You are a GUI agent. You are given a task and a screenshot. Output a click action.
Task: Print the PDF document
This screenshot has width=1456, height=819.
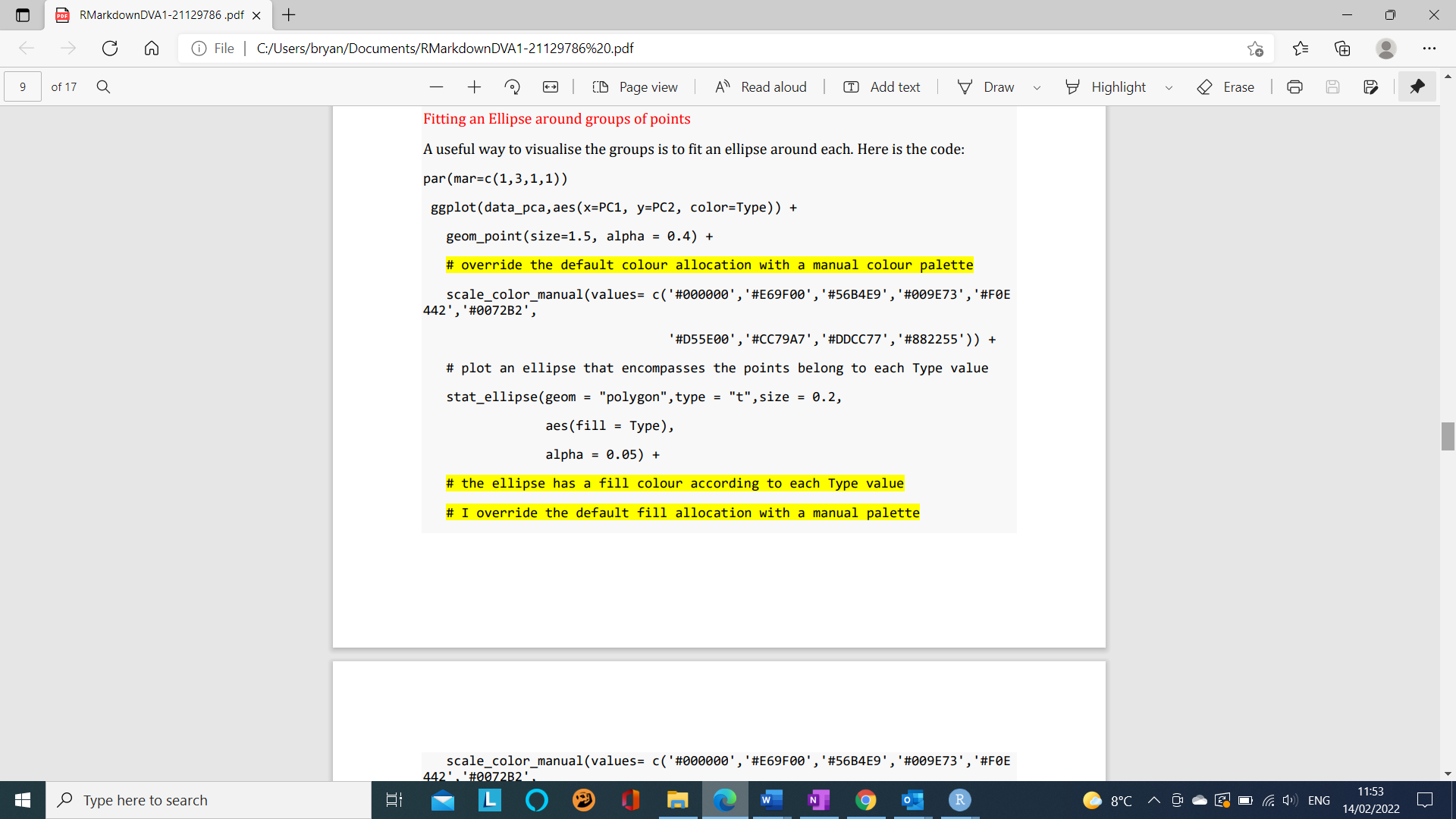(x=1294, y=86)
